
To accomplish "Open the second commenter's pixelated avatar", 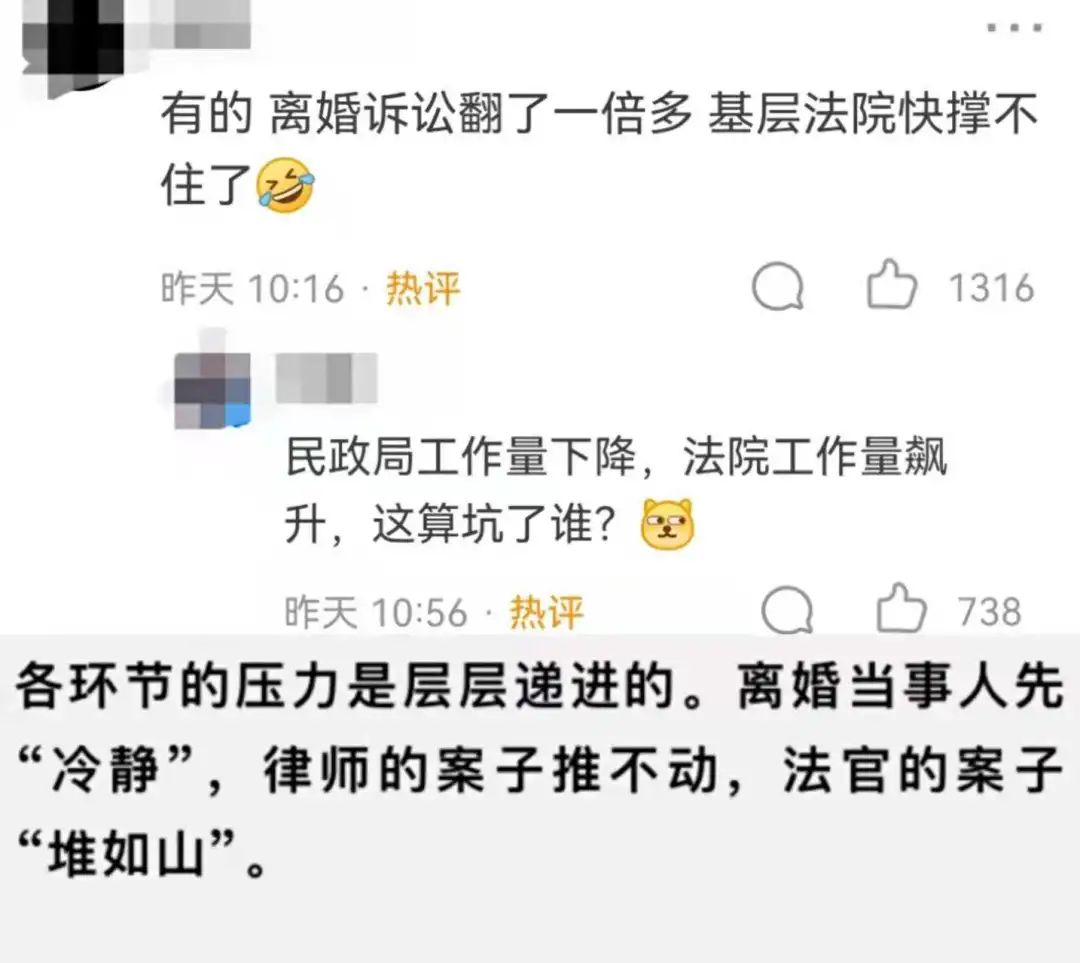I will pyautogui.click(x=212, y=390).
